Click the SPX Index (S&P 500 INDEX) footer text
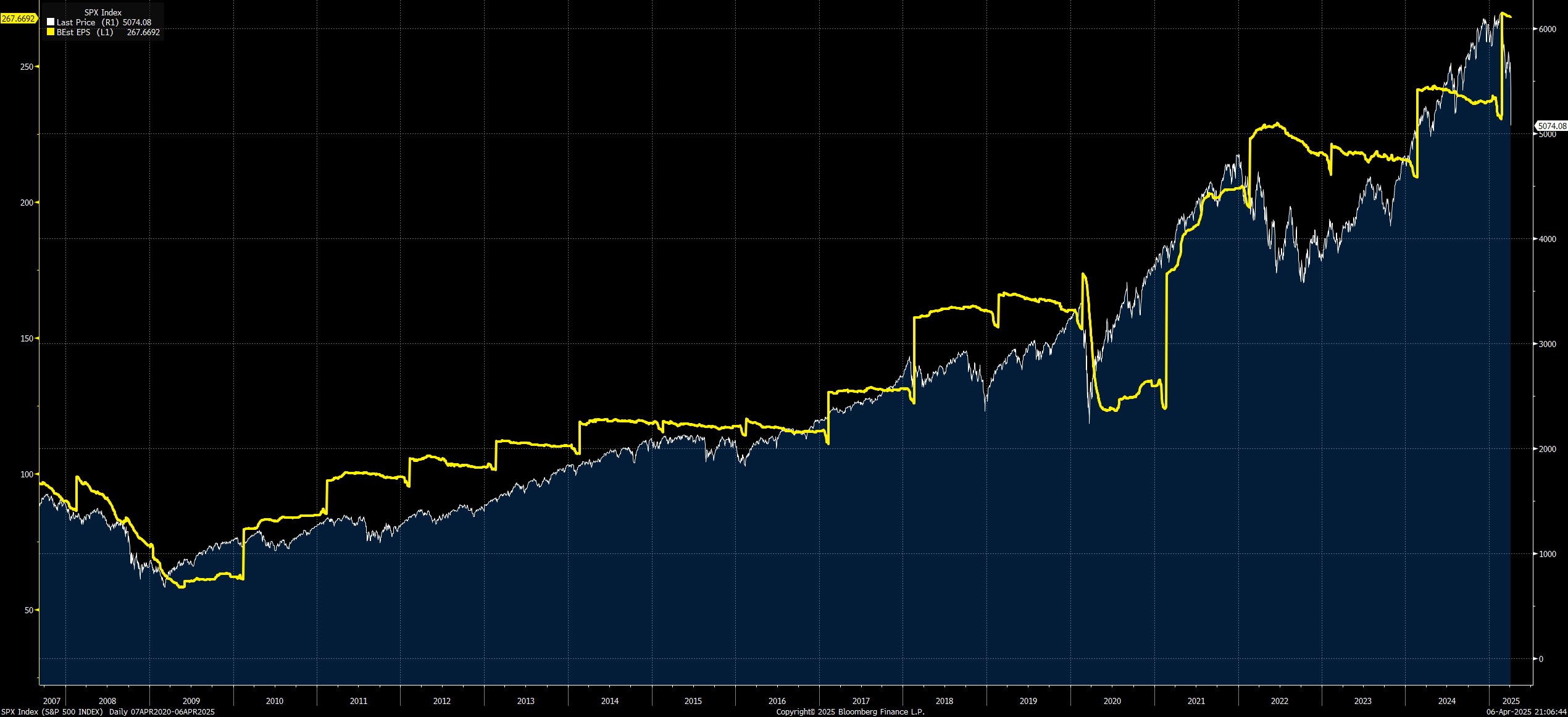 click(52, 712)
